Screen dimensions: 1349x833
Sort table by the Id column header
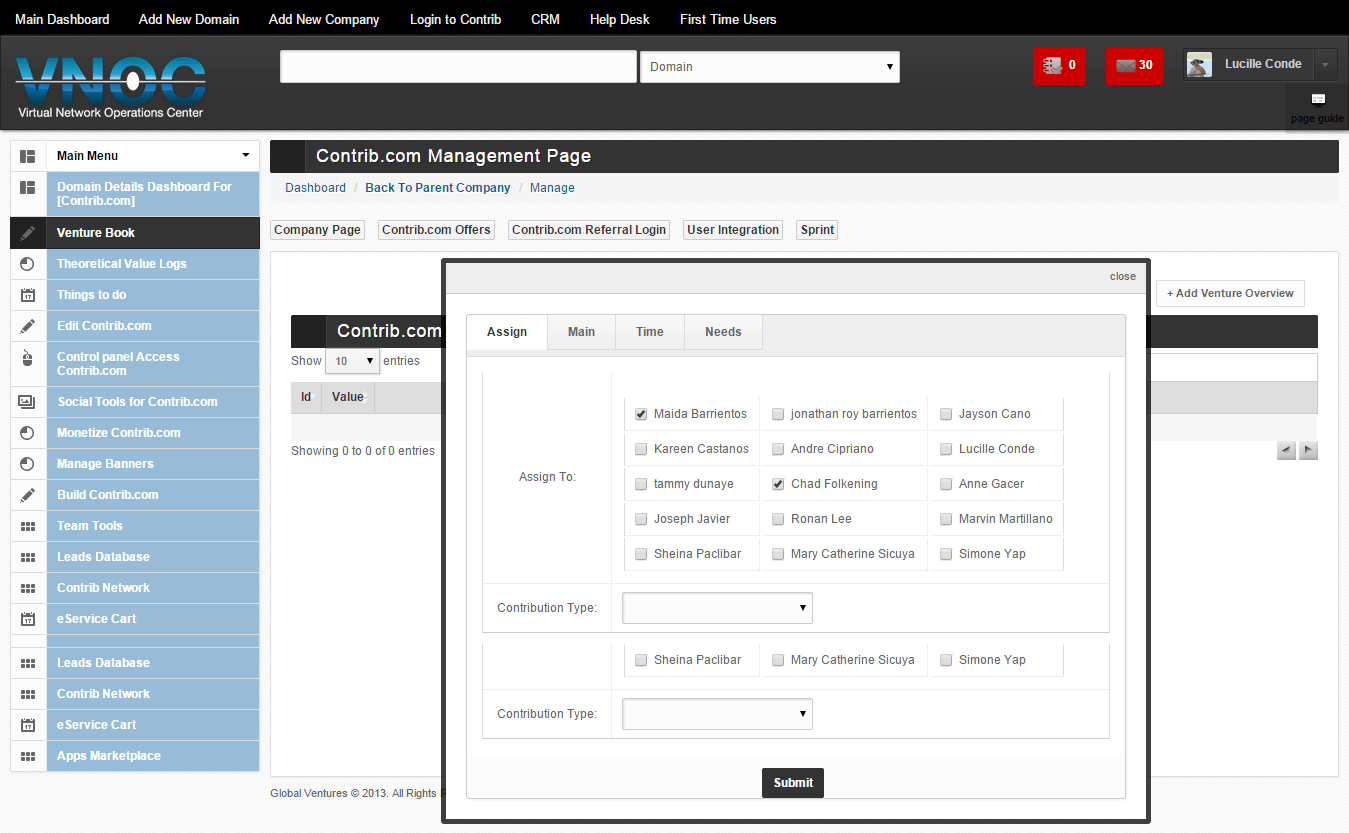306,397
